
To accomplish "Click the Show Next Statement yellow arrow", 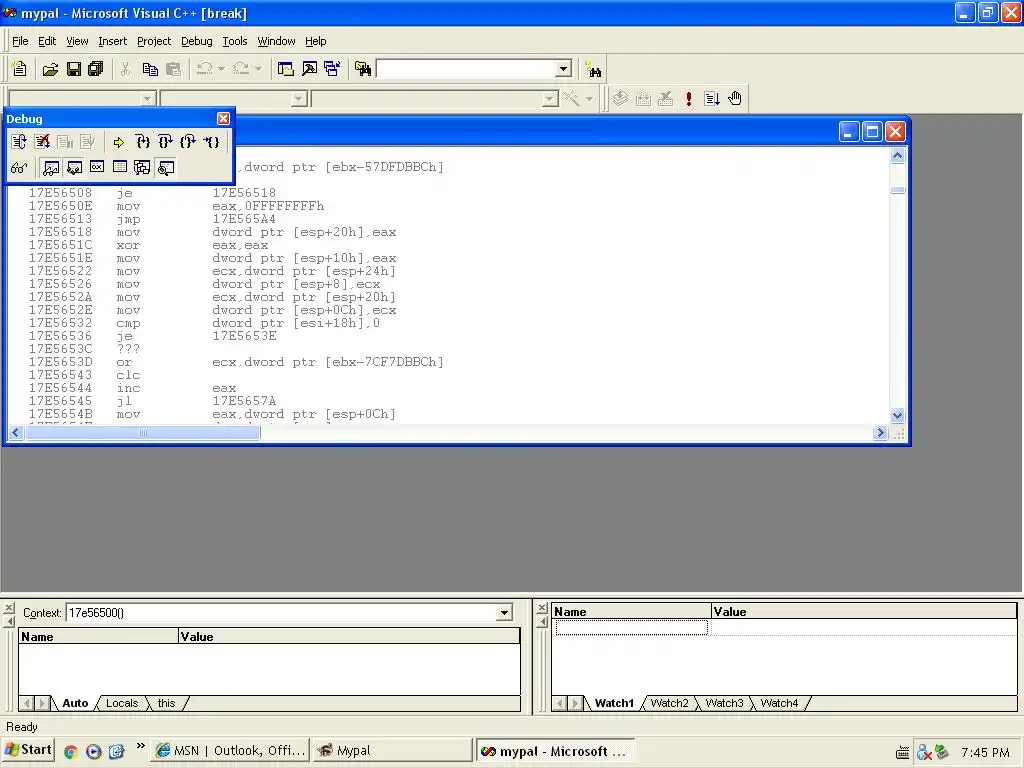I will click(x=119, y=142).
